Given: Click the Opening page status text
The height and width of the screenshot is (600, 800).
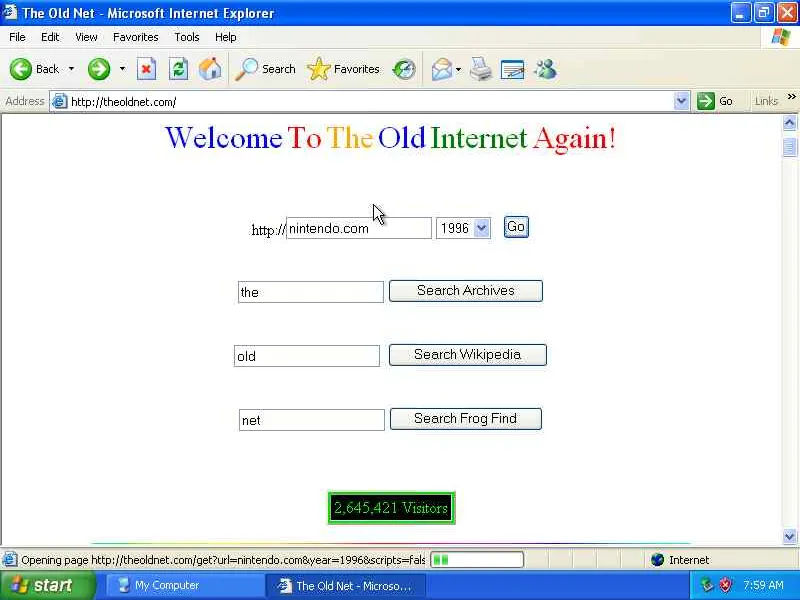Looking at the screenshot, I should point(223,560).
